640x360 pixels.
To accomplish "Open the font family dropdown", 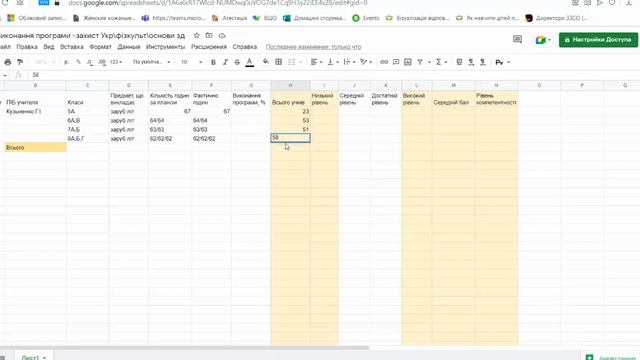I will [x=151, y=62].
